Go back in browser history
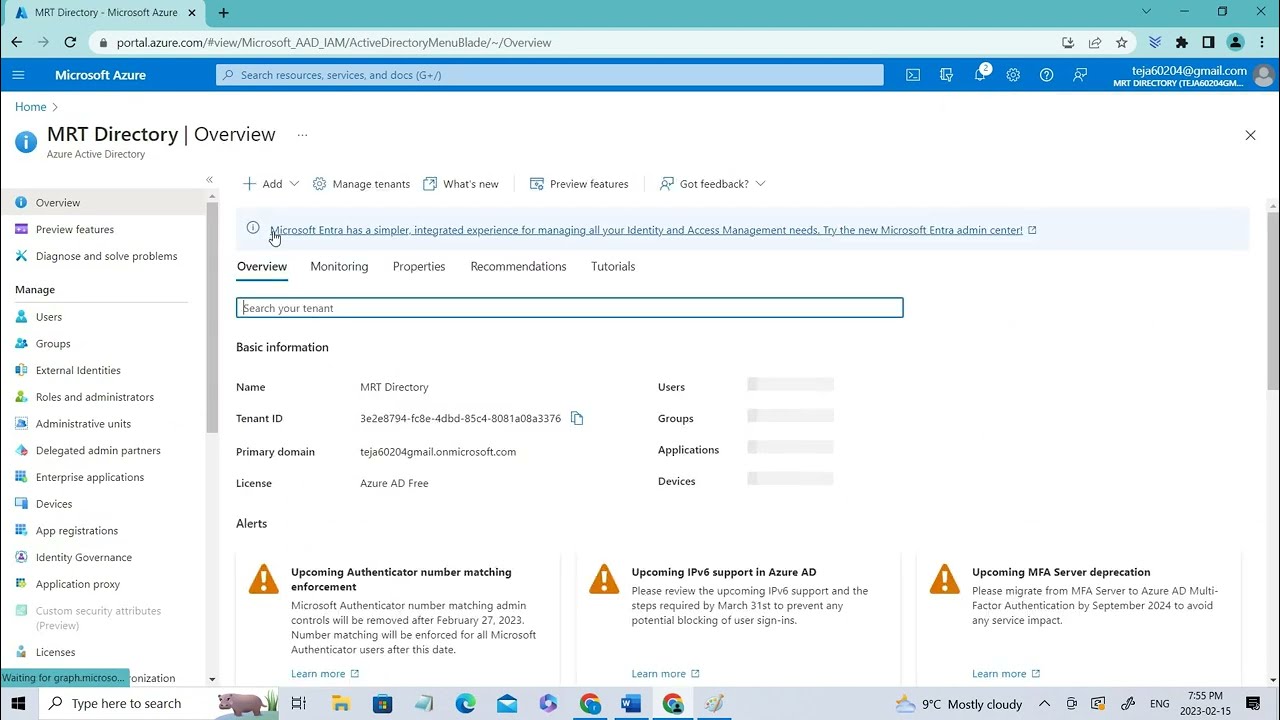The width and height of the screenshot is (1280, 720). (x=16, y=42)
